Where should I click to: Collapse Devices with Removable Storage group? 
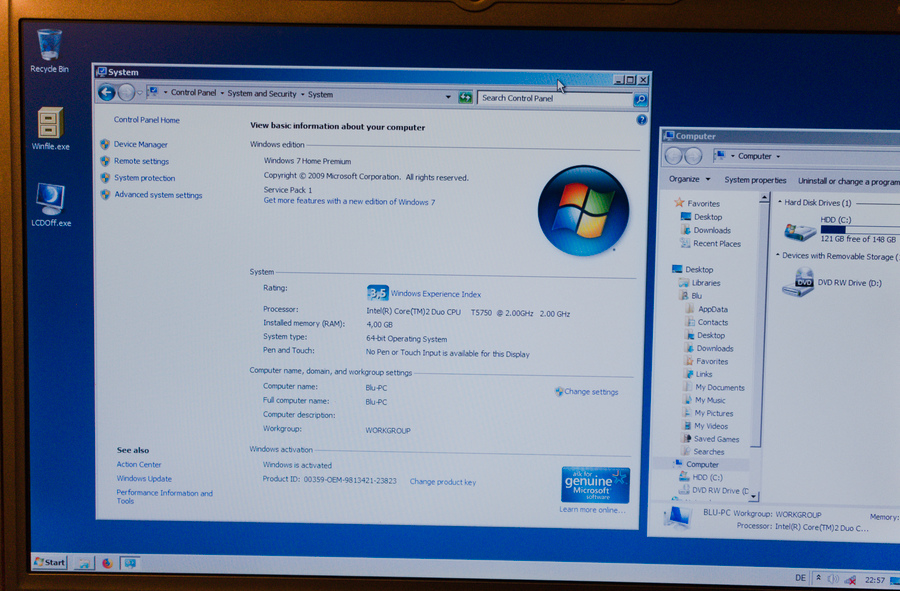[x=778, y=255]
